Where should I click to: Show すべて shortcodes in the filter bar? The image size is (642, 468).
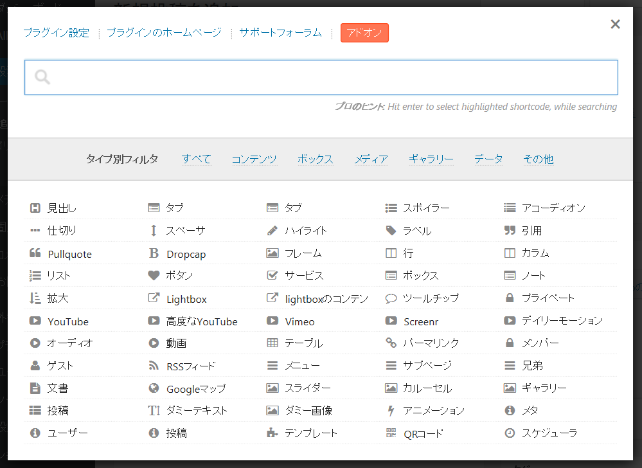pyautogui.click(x=196, y=159)
